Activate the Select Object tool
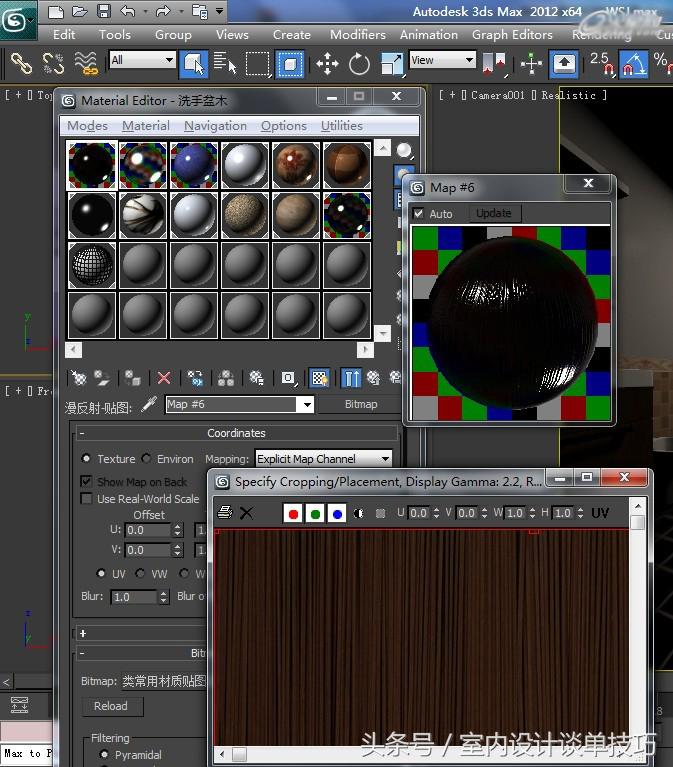Viewport: 673px width, 767px height. pos(194,64)
